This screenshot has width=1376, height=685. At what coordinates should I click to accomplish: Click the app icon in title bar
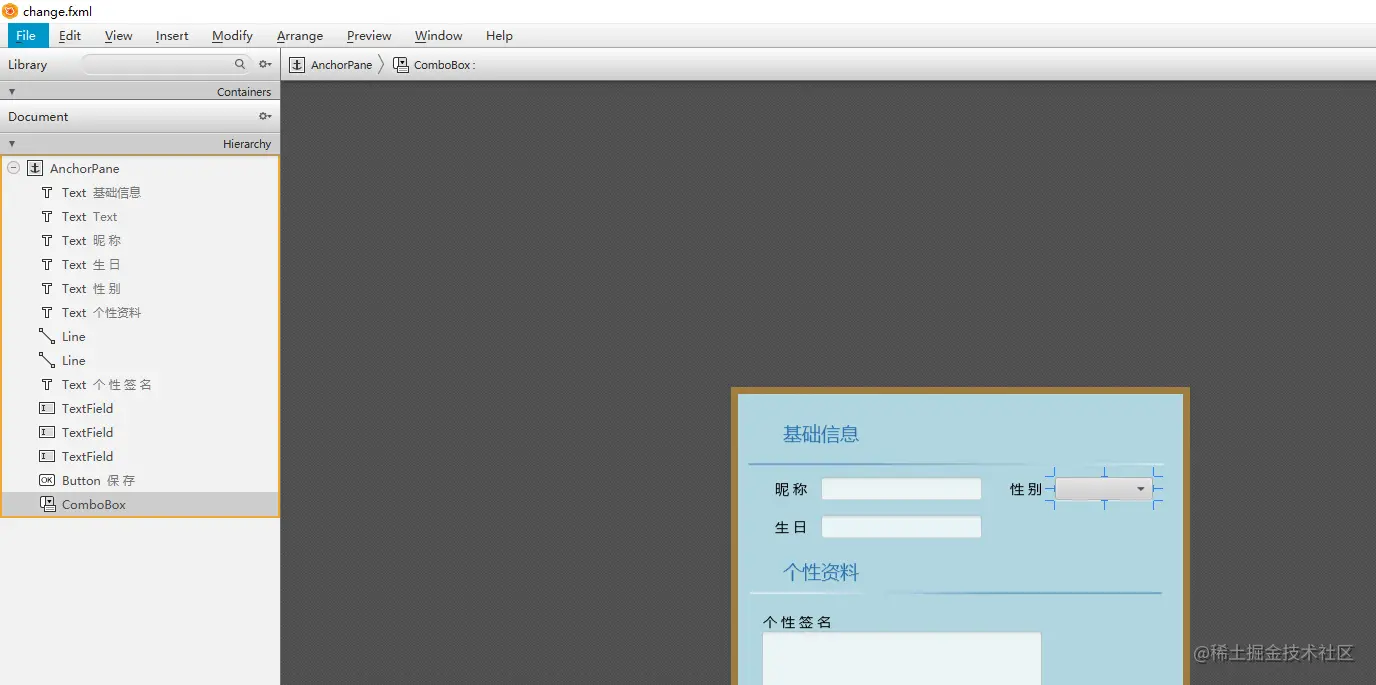tap(10, 11)
